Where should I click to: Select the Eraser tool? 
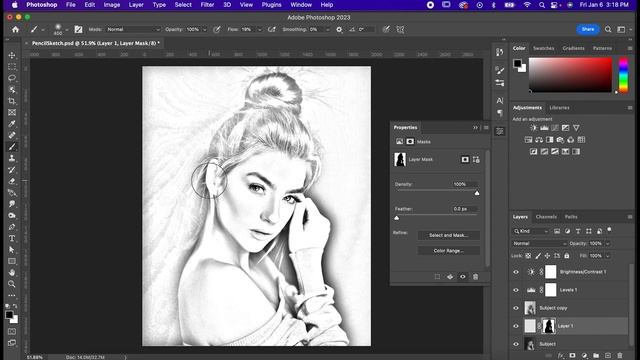click(12, 181)
